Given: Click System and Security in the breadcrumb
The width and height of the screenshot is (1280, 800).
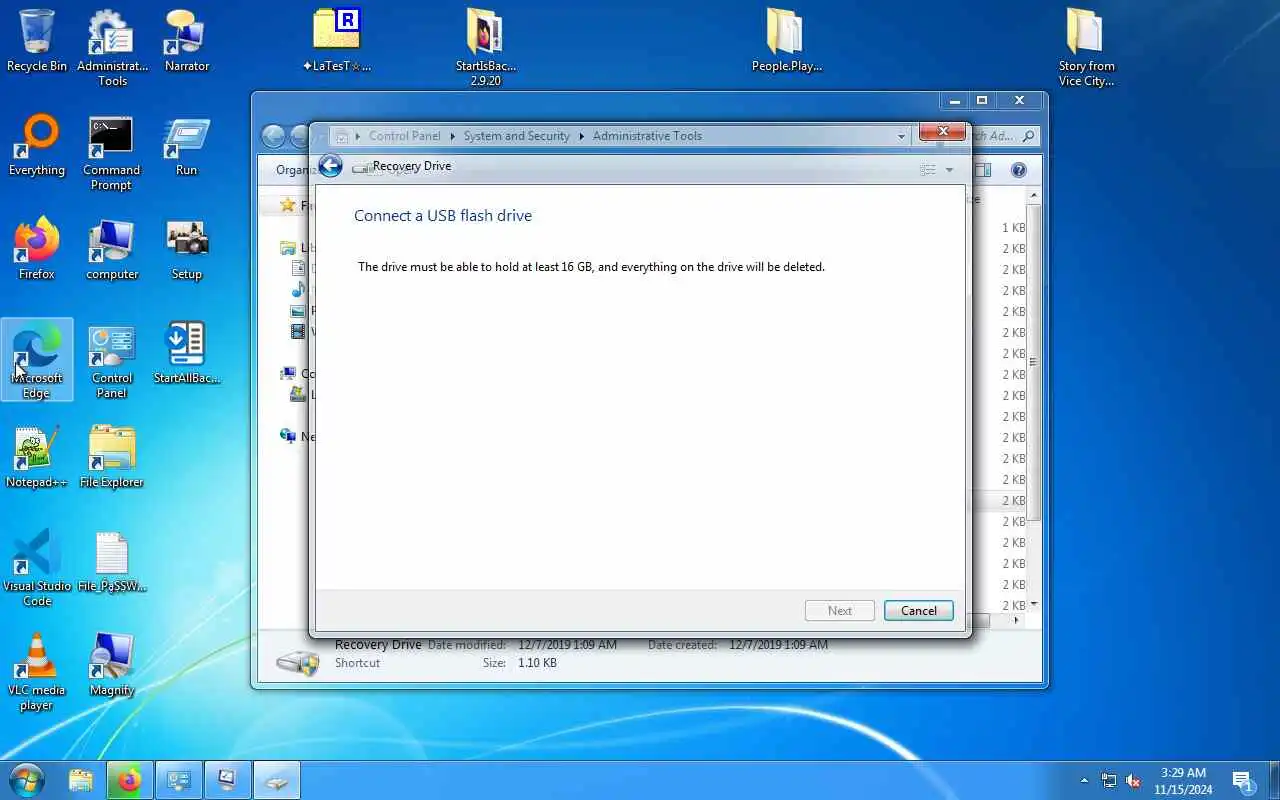Looking at the screenshot, I should pyautogui.click(x=516, y=136).
